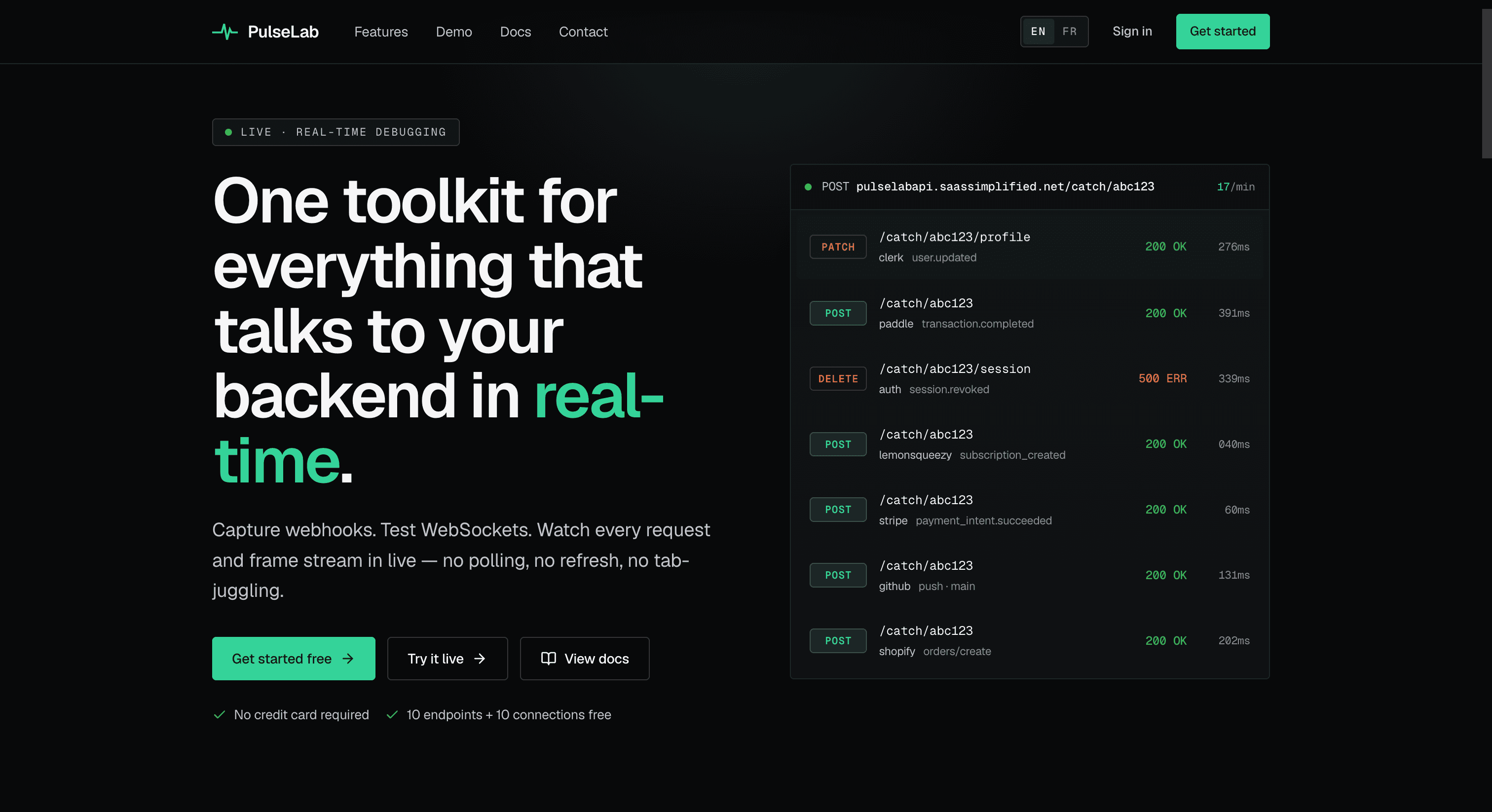Image resolution: width=1492 pixels, height=812 pixels.
Task: Click the 17/min rate indicator
Action: (x=1235, y=187)
